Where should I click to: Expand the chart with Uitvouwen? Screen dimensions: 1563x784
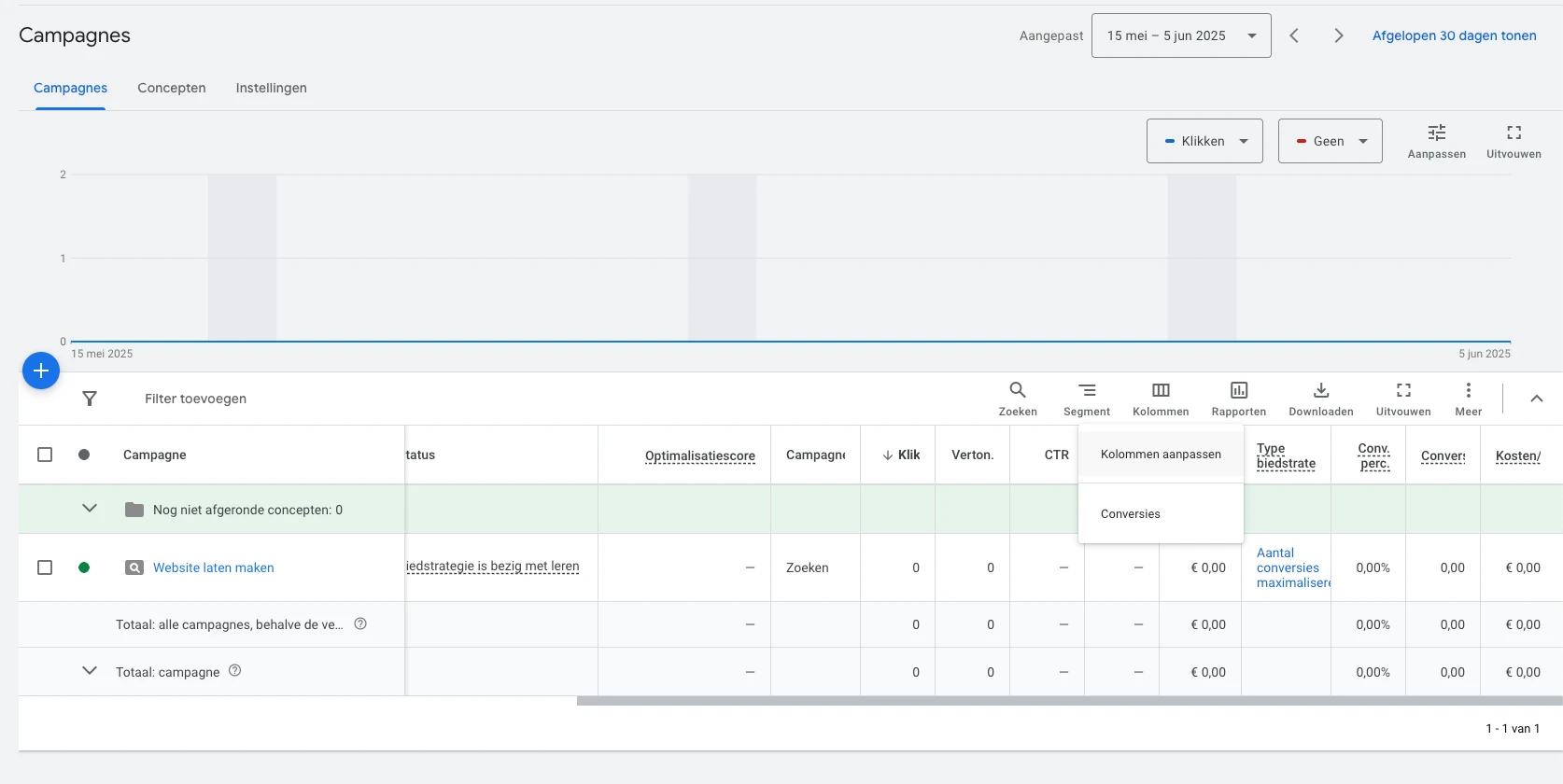click(1514, 141)
